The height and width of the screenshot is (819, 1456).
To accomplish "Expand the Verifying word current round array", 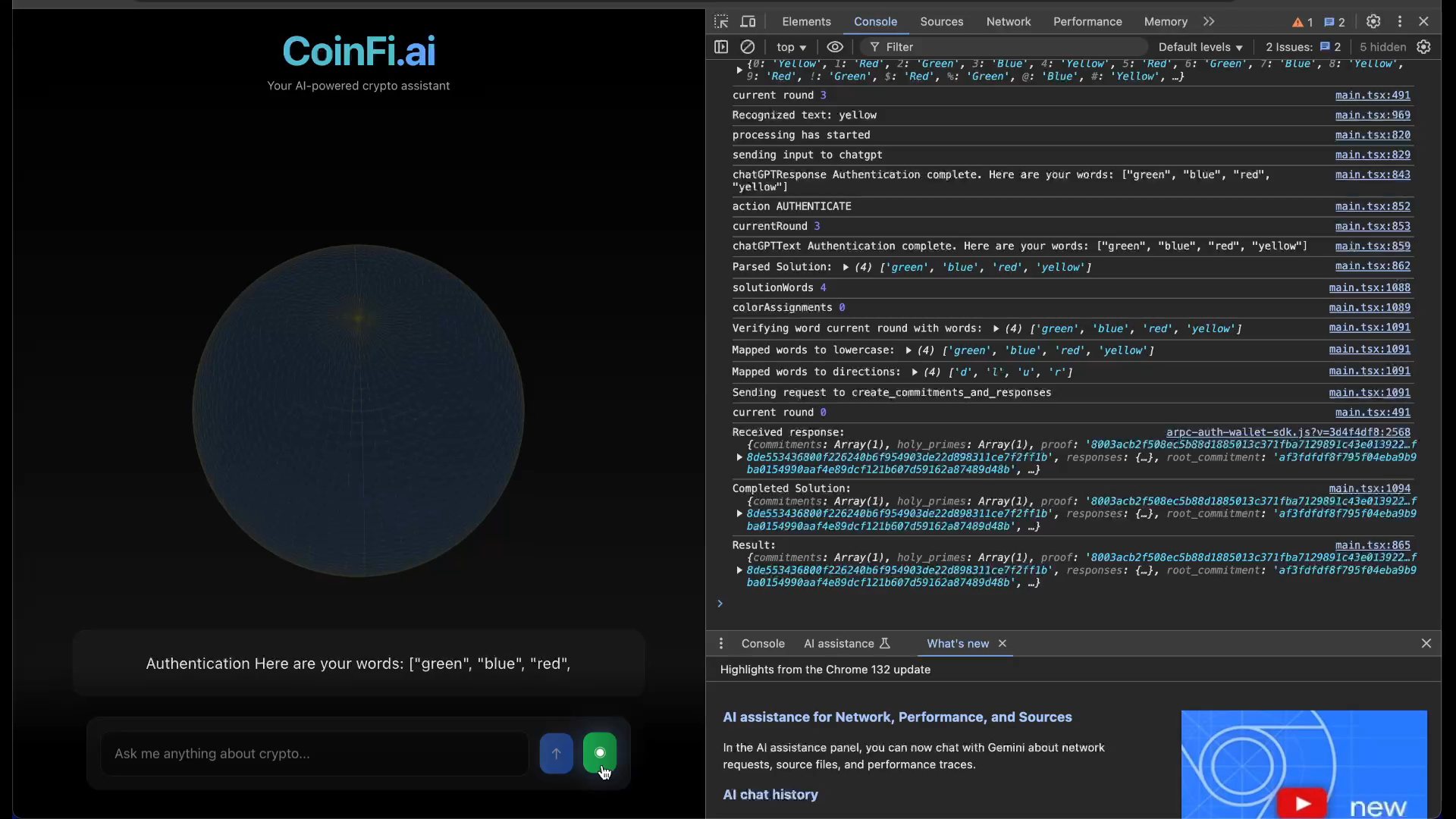I will [996, 328].
